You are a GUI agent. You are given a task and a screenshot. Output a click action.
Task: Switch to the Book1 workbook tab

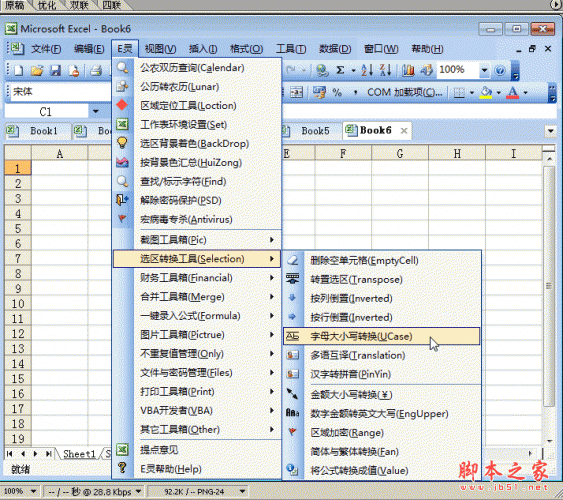coord(38,131)
